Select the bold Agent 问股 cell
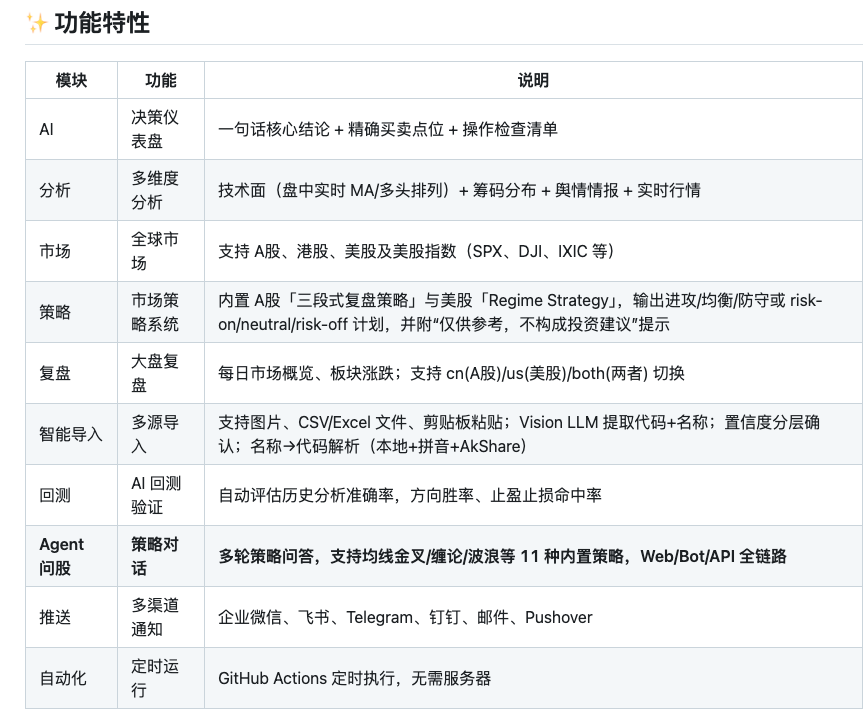The width and height of the screenshot is (866, 718). tap(71, 556)
